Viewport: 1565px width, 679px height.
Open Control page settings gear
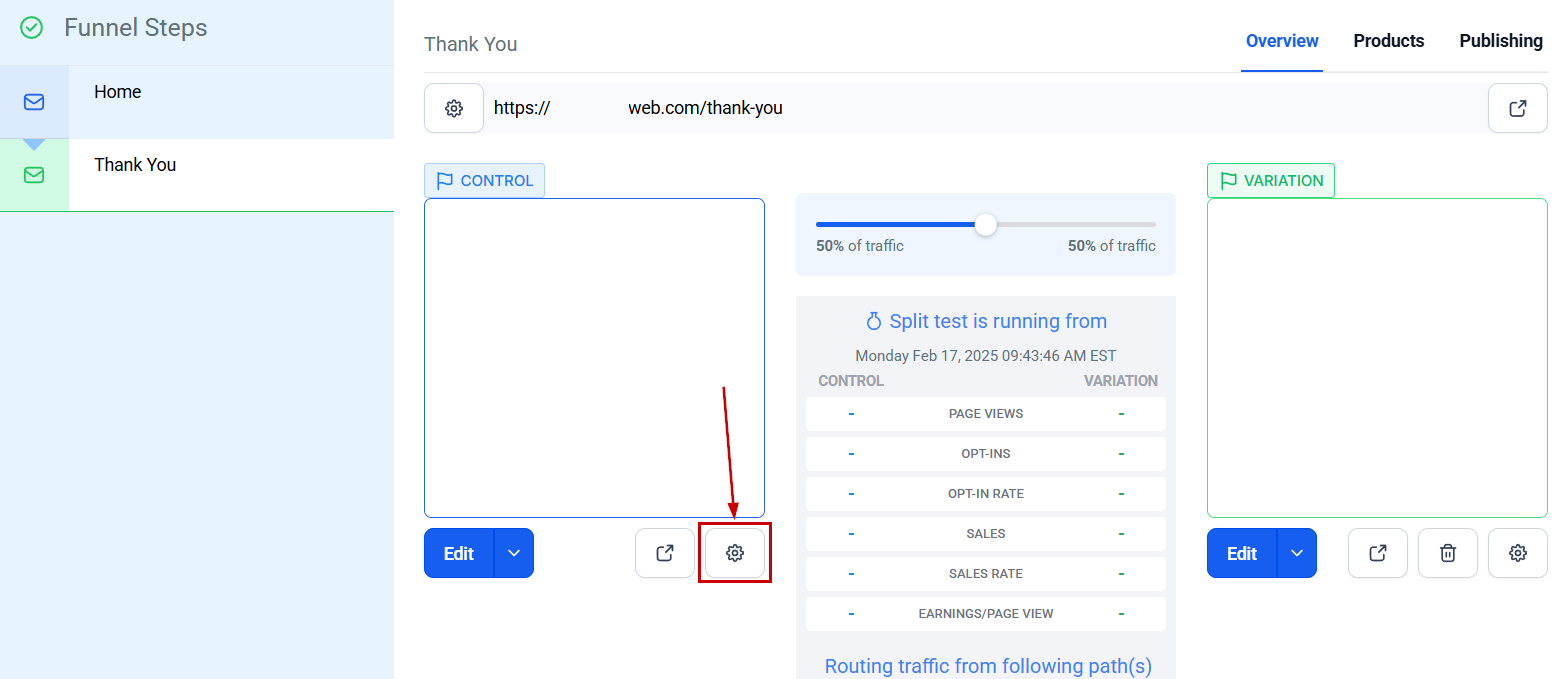tap(735, 553)
